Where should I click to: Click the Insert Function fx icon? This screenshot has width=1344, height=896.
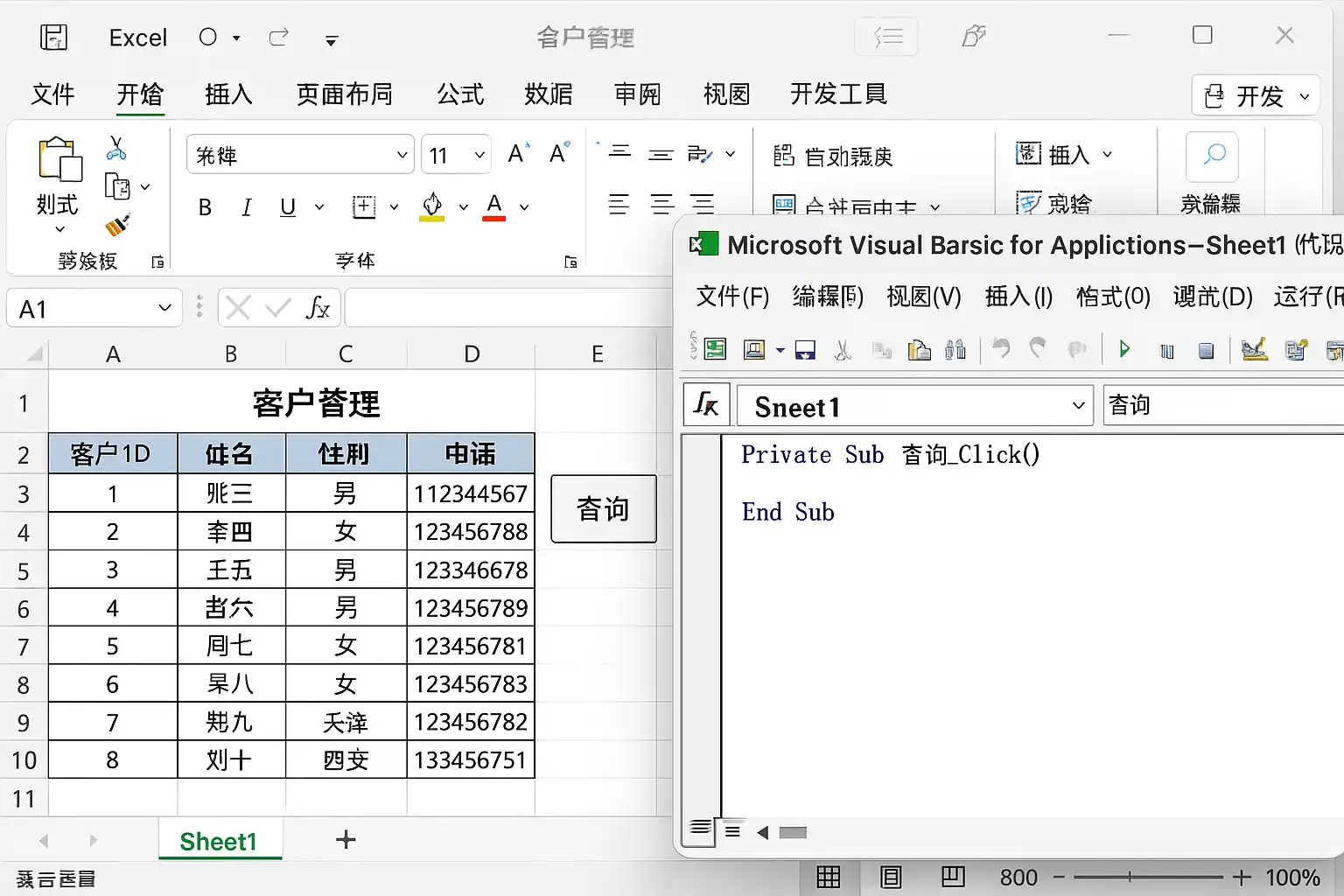[x=318, y=308]
